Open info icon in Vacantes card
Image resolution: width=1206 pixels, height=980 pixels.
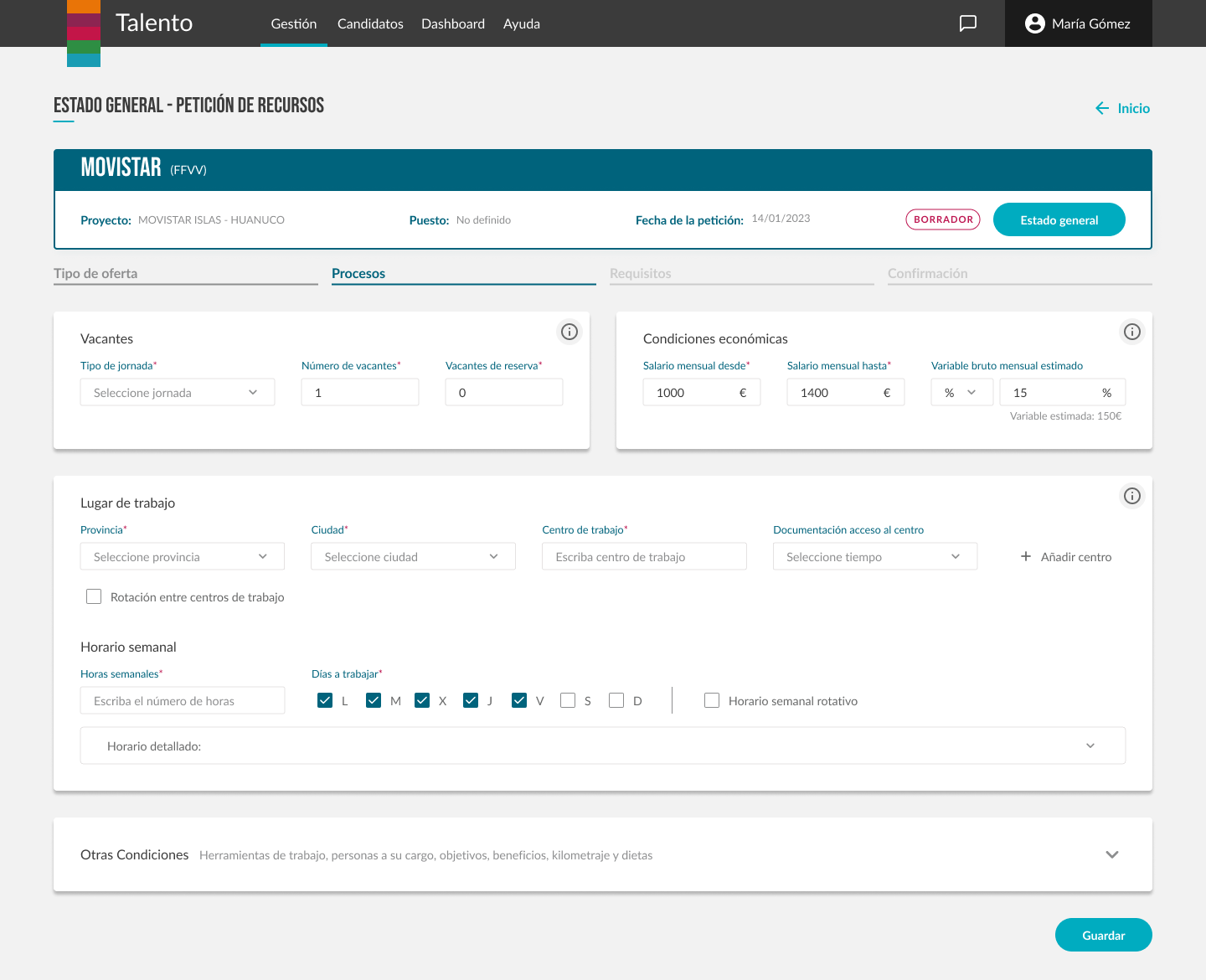[569, 332]
